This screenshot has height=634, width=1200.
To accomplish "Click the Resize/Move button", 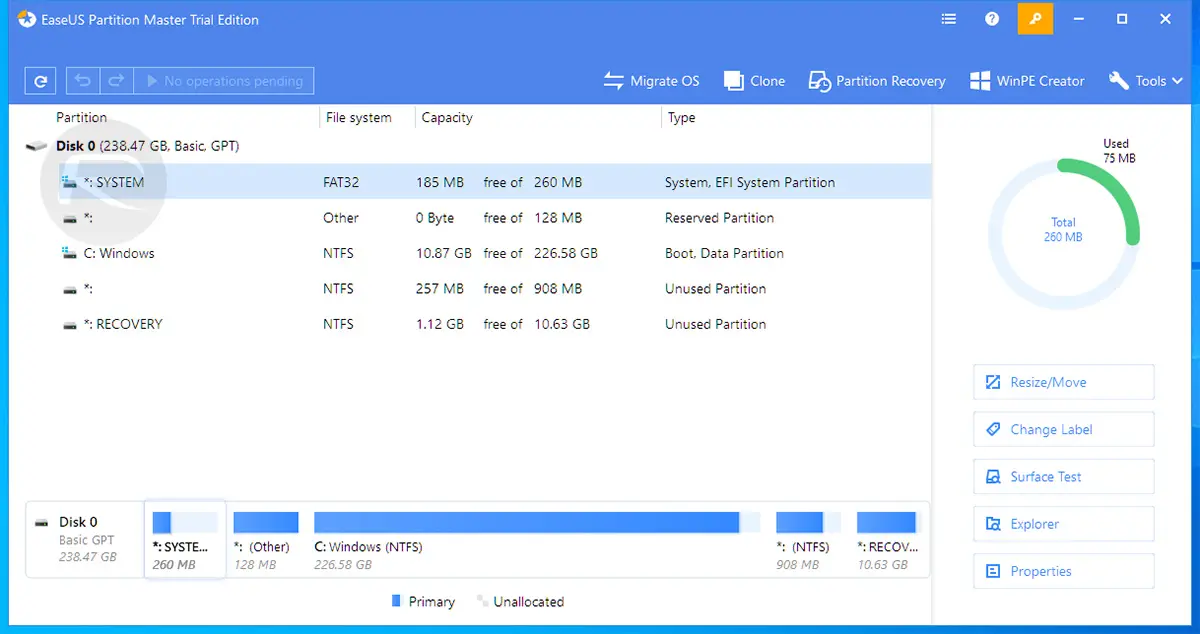I will click(x=1064, y=382).
